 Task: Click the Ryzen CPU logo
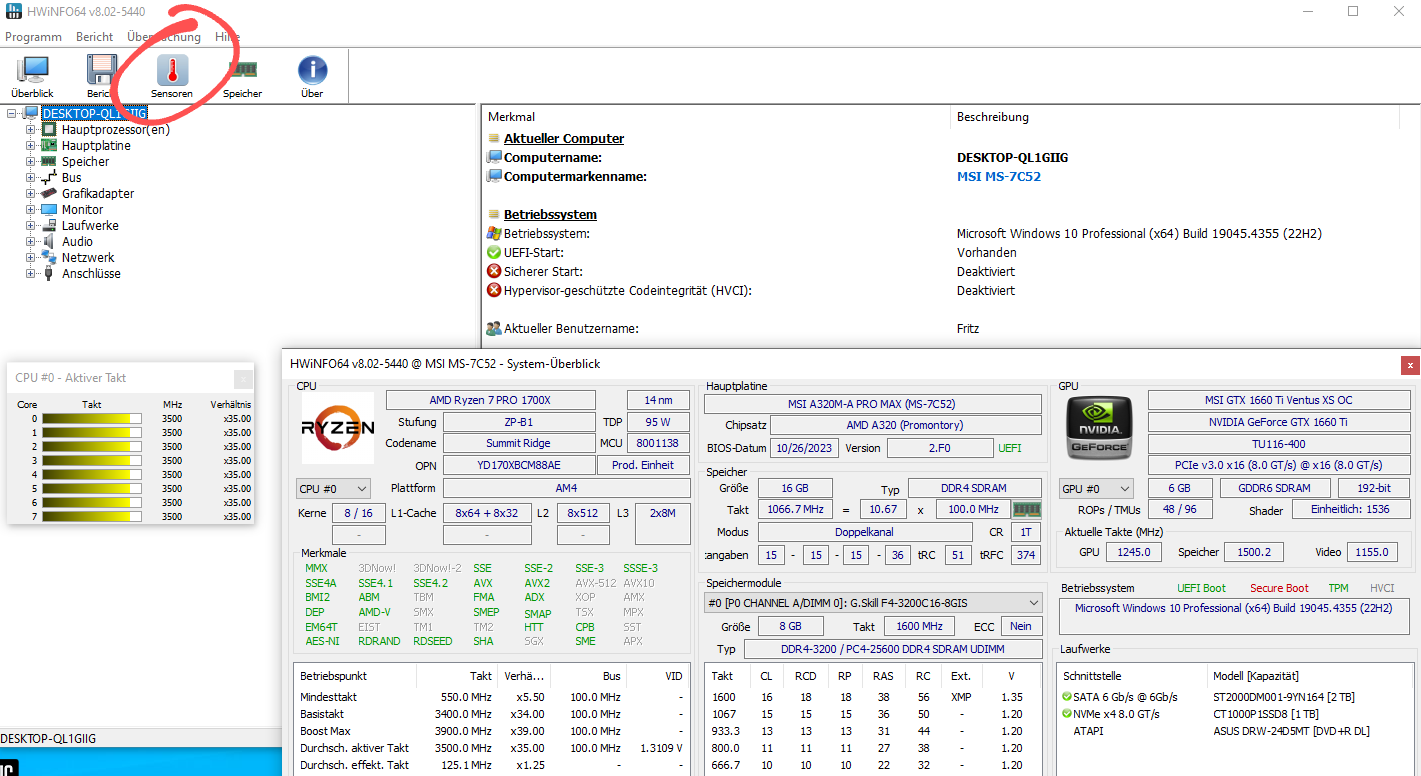[x=338, y=428]
